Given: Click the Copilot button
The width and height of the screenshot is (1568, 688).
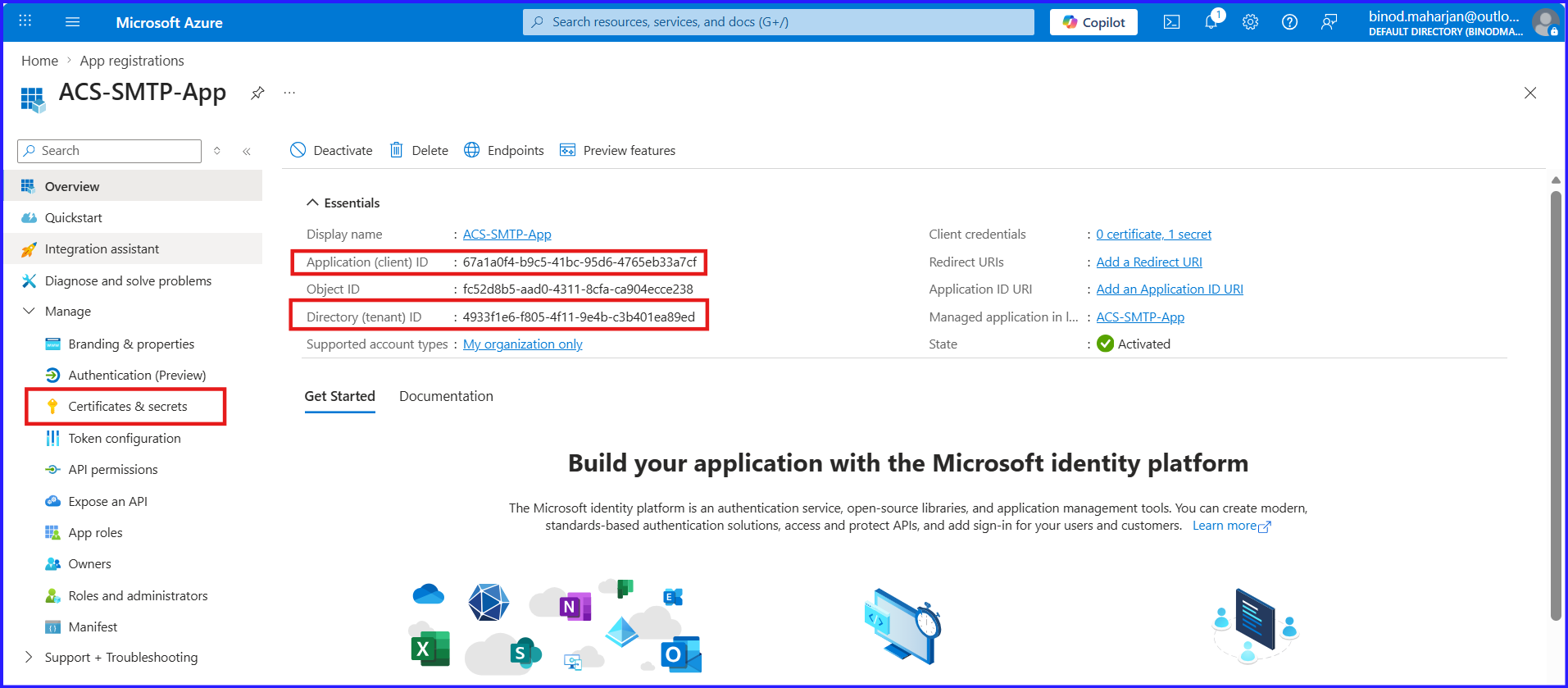Looking at the screenshot, I should 1093,22.
